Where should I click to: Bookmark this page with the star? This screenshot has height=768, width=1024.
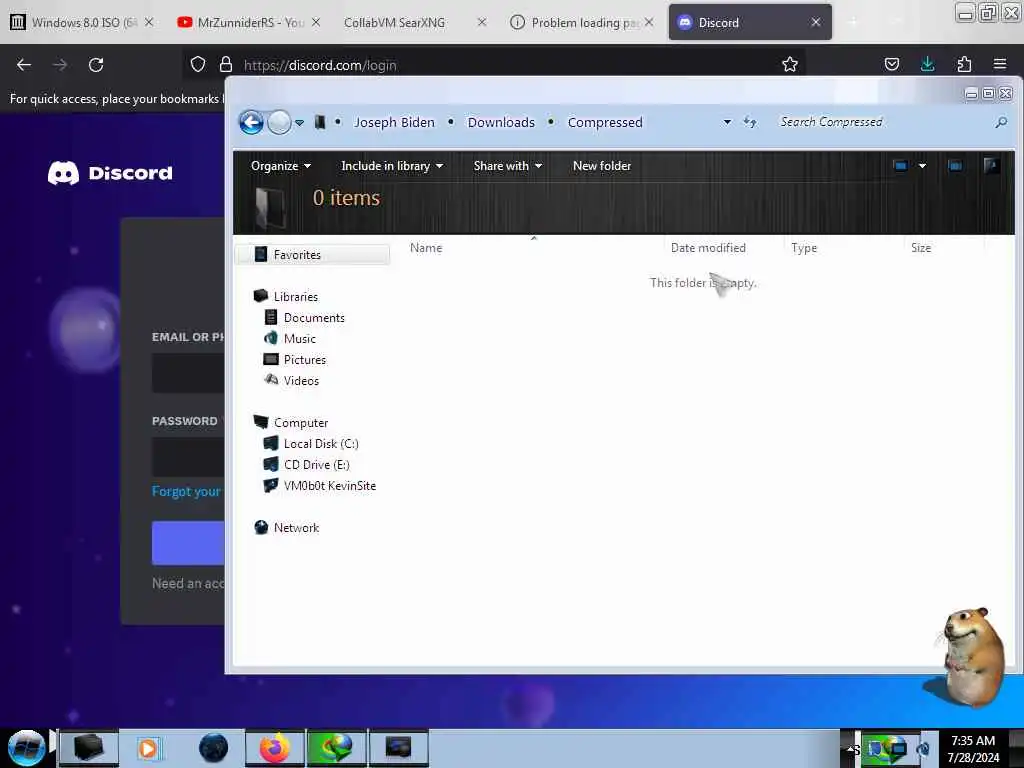pos(790,64)
